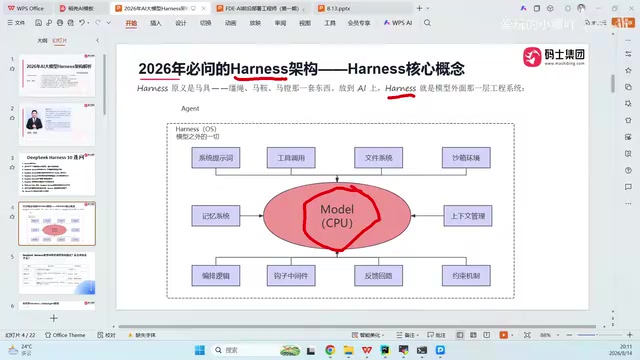Collapse the slide thumbnail panel with the chevron

click(x=97, y=40)
